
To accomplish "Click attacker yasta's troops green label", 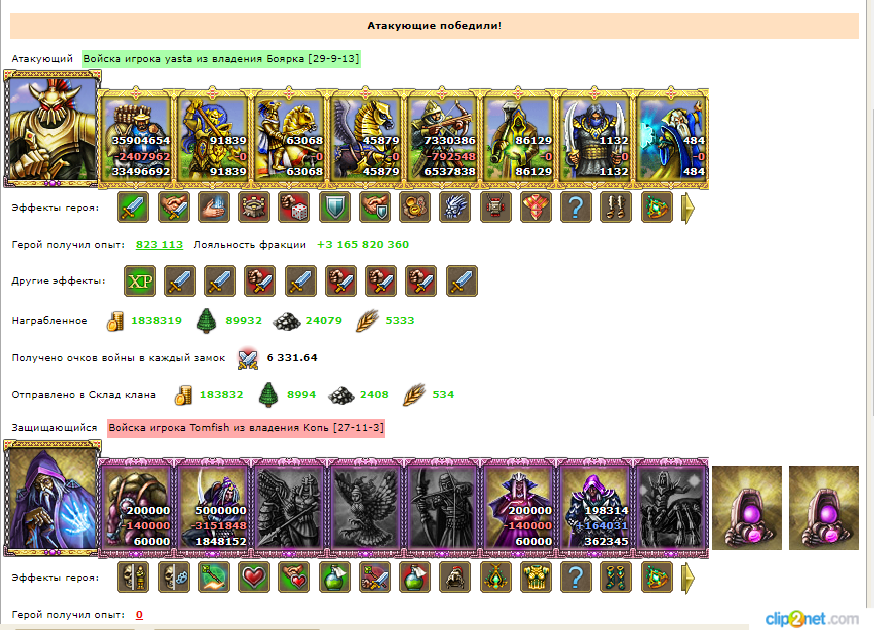I will 221,59.
